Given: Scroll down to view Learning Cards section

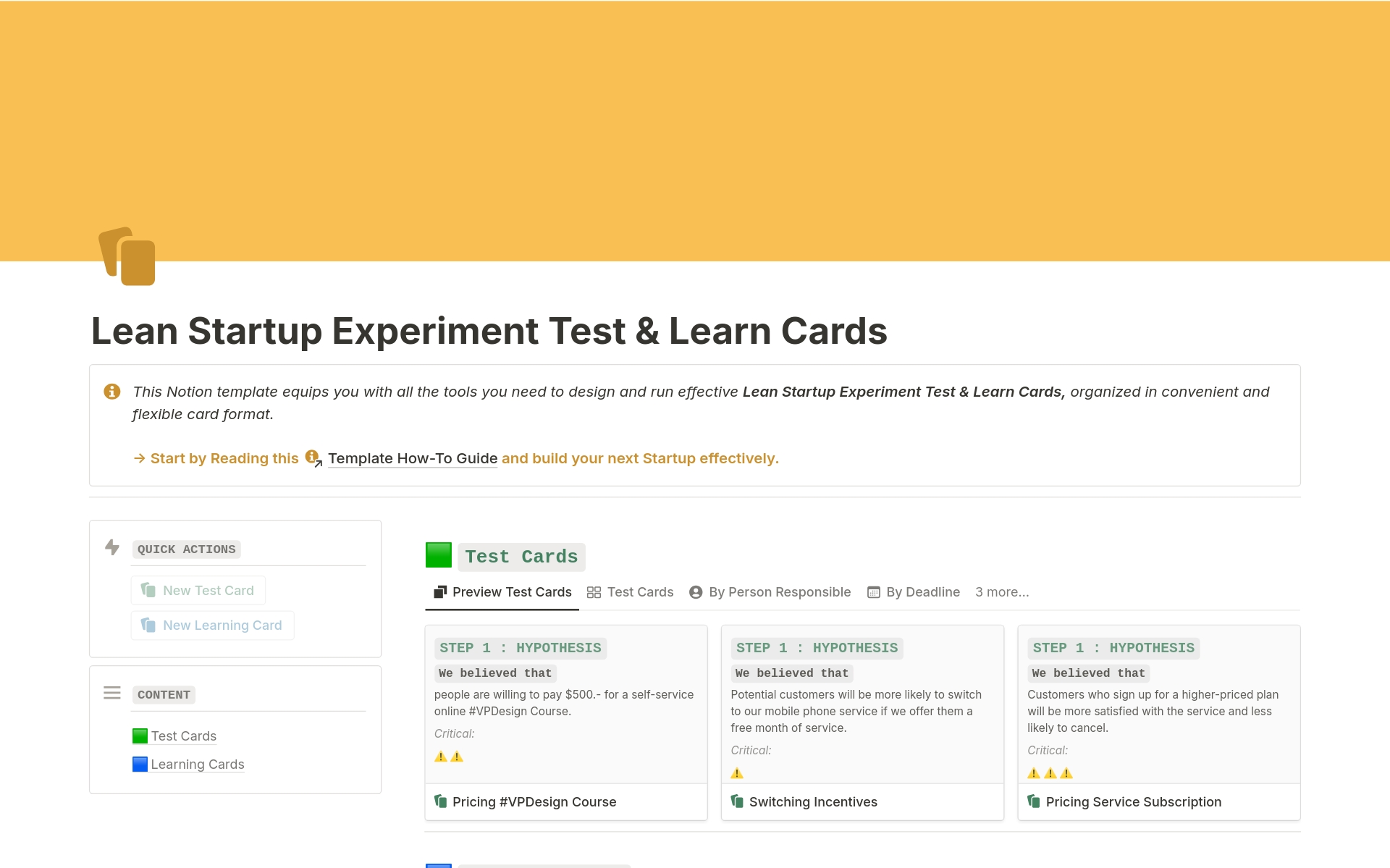Looking at the screenshot, I should tap(197, 763).
